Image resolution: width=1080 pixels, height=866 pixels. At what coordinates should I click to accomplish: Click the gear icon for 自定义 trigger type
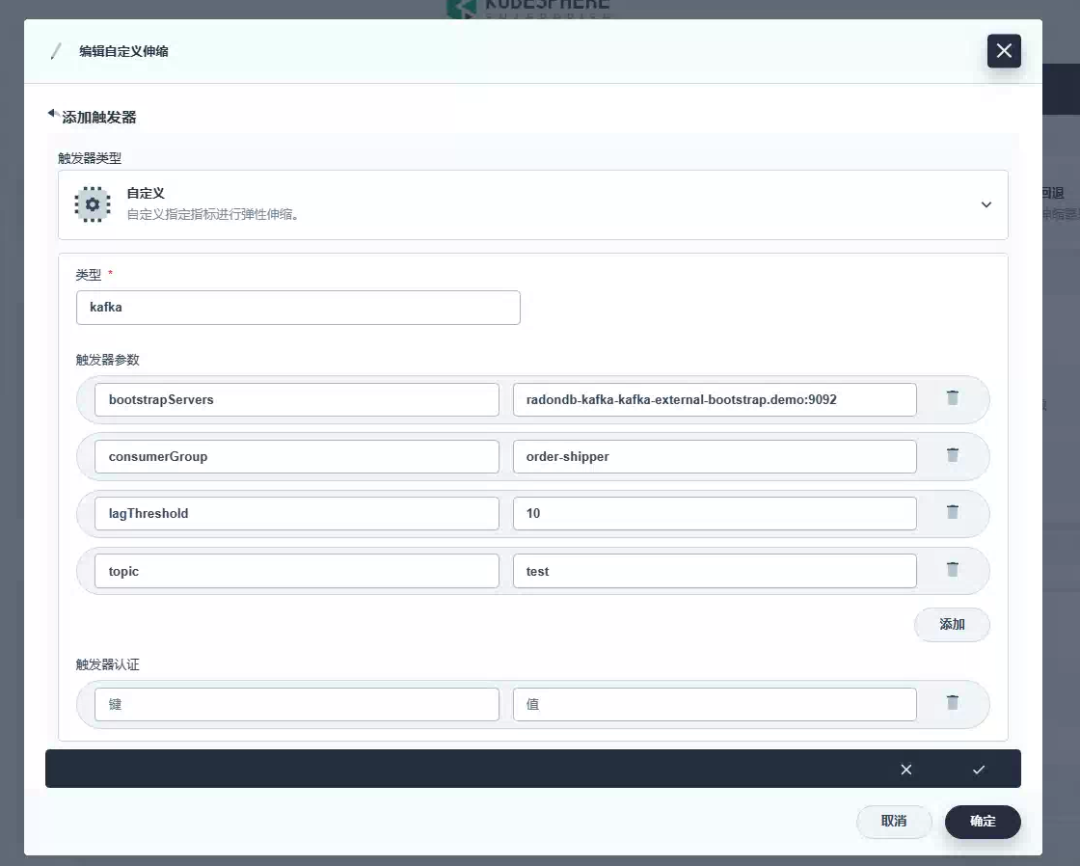click(x=92, y=205)
